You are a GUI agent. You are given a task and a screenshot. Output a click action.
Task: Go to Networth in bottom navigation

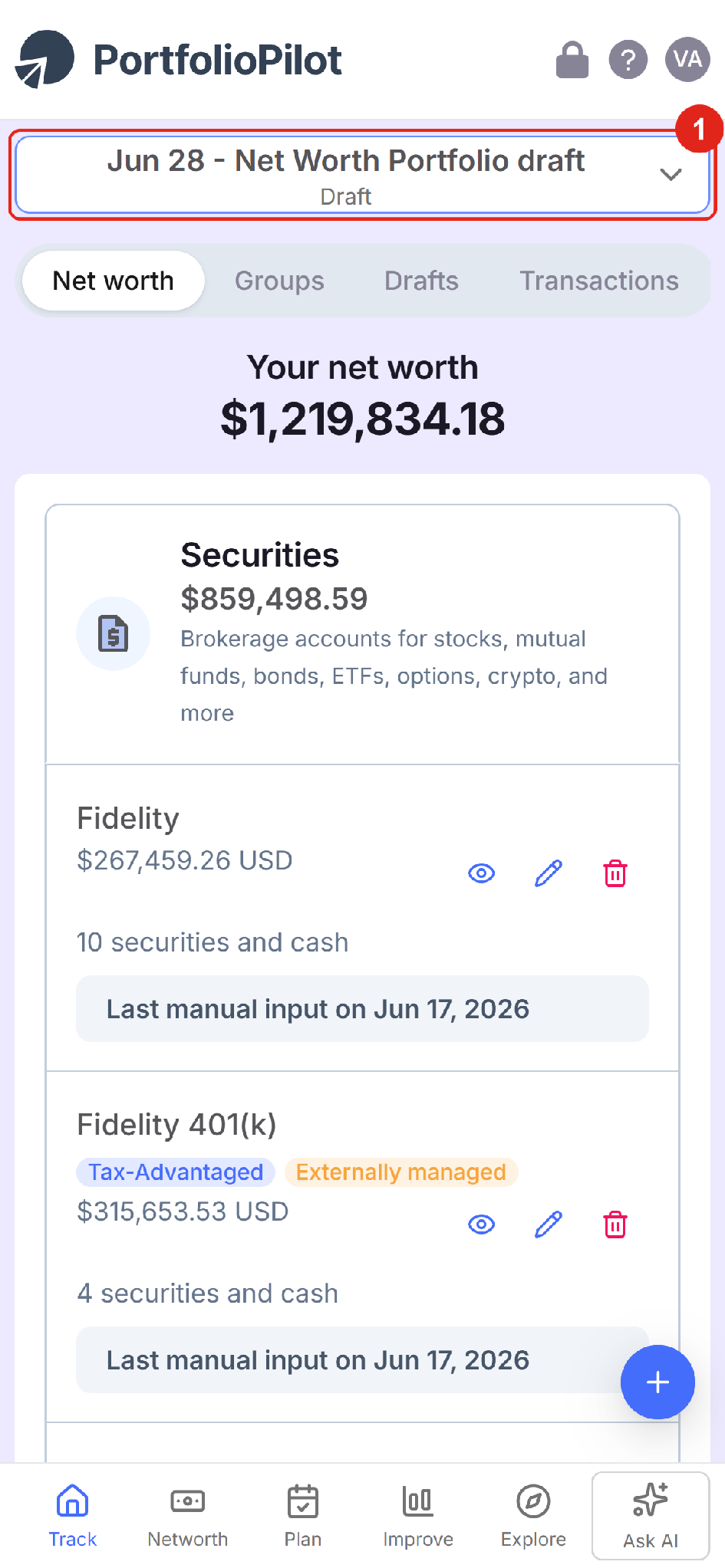coord(188,1516)
